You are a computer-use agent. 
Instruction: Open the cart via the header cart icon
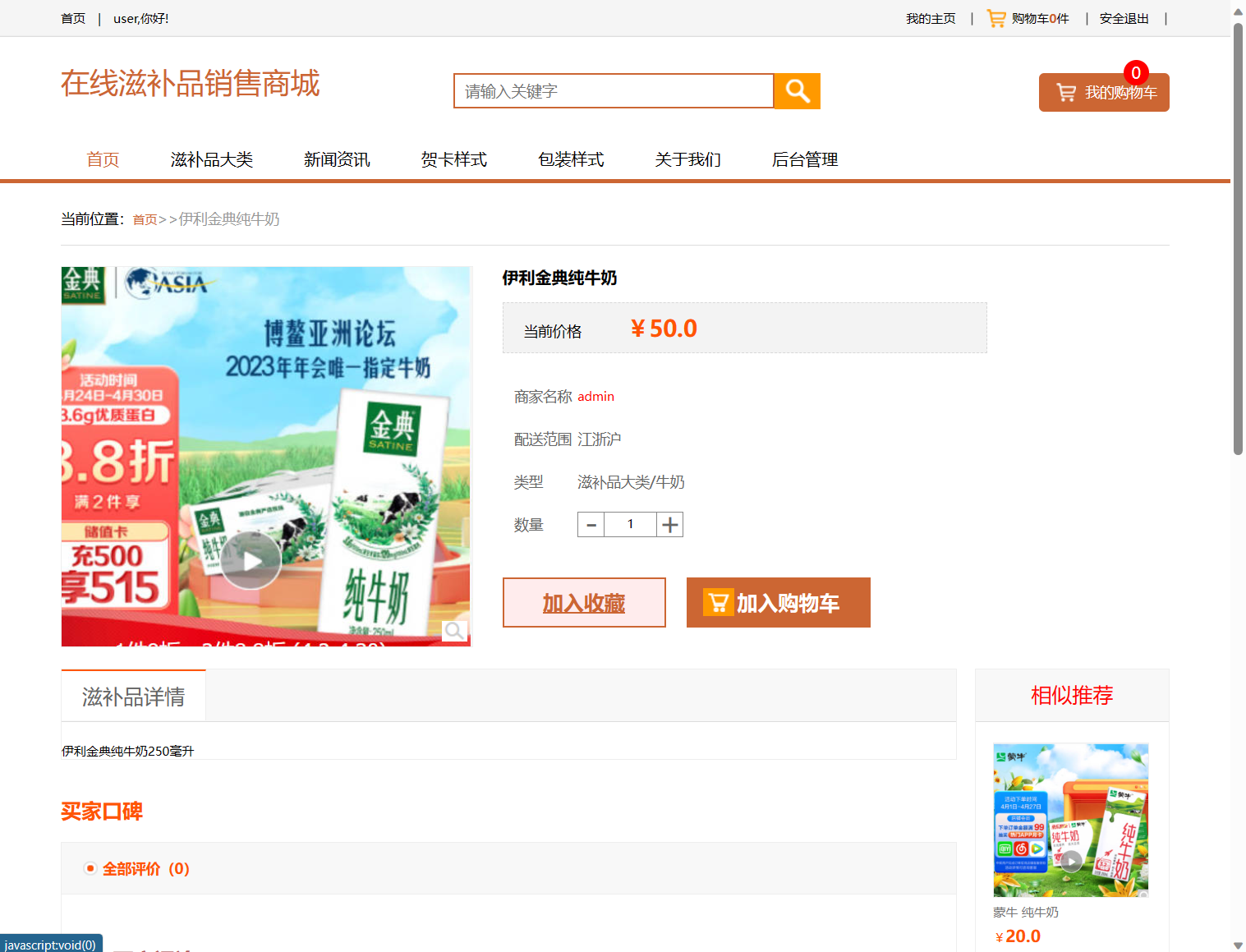coord(995,17)
